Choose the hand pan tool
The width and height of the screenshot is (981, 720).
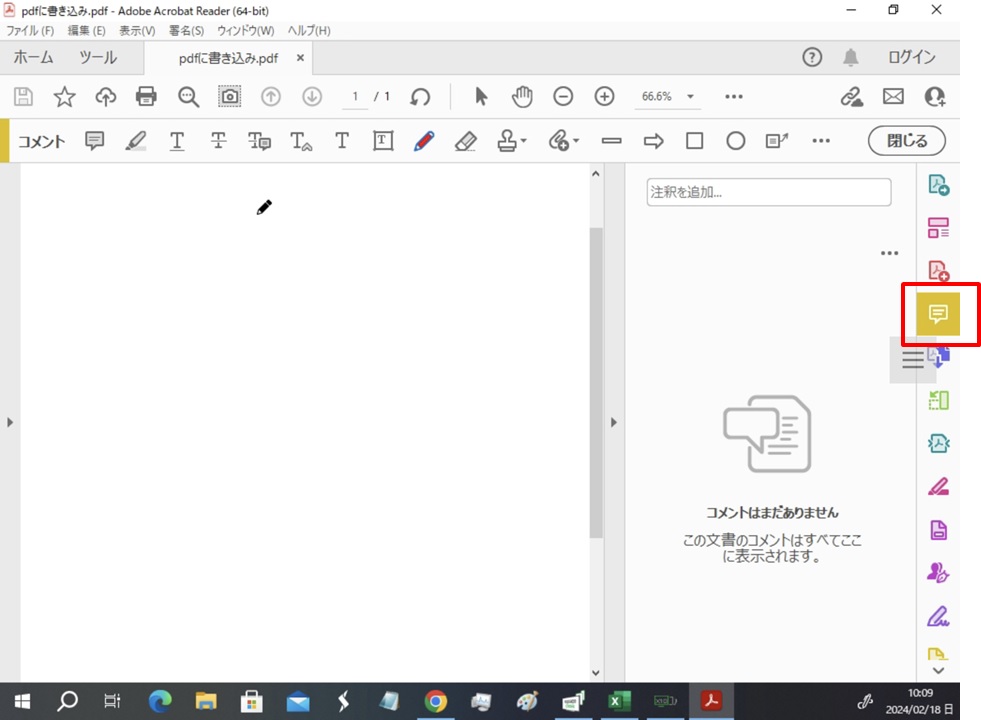point(522,96)
